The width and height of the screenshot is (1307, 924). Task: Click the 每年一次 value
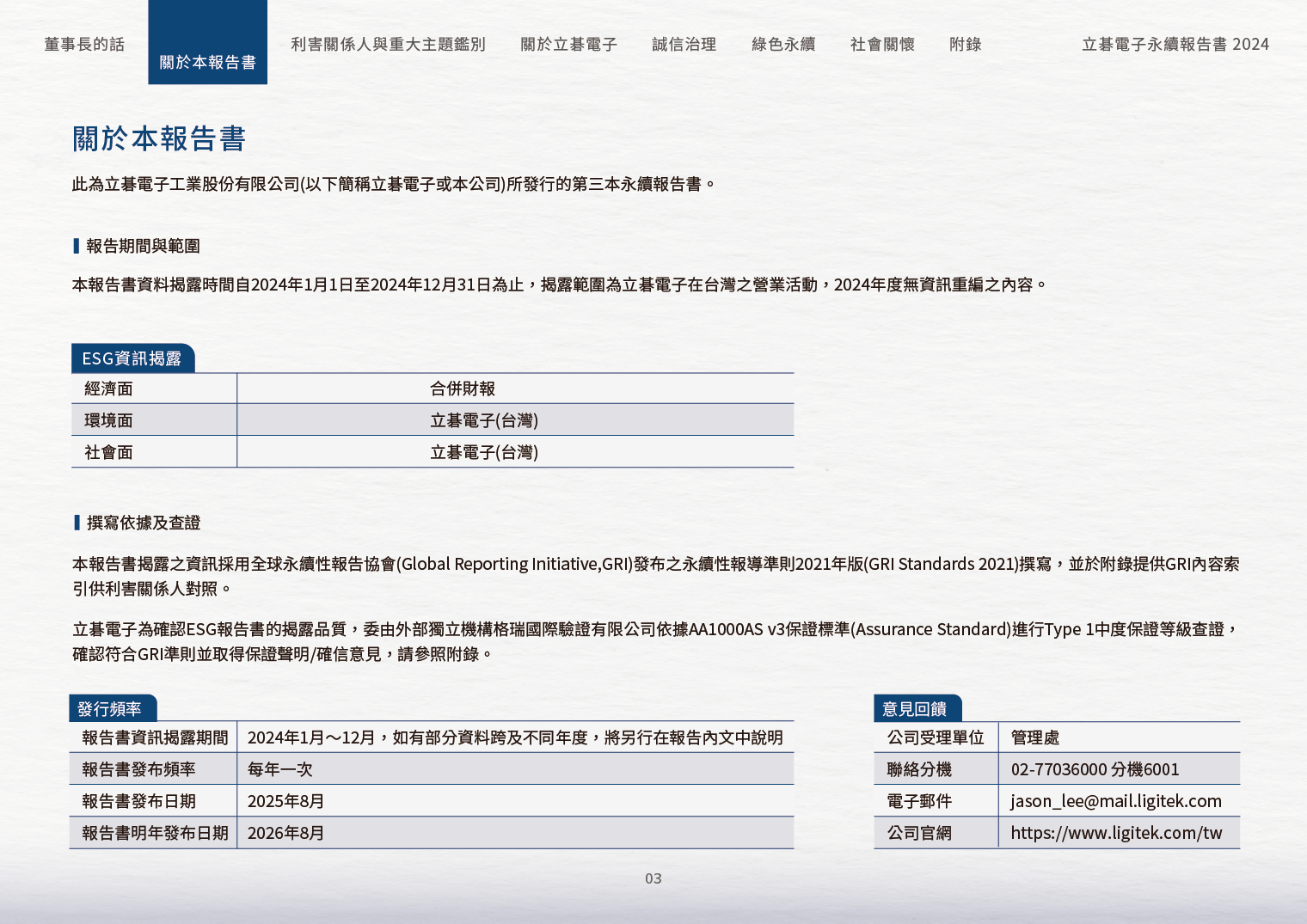coord(279,769)
